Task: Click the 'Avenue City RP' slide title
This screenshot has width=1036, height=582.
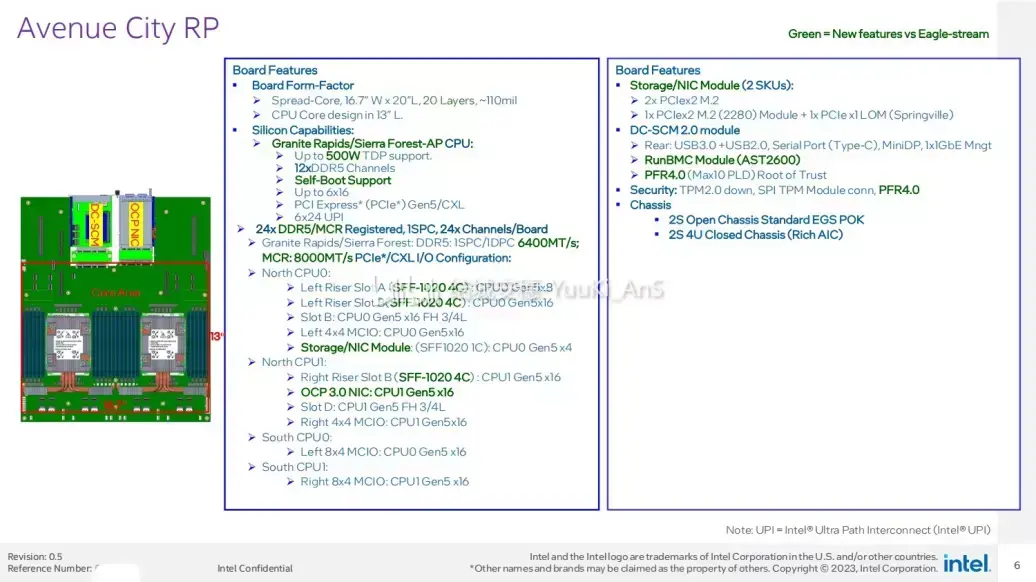Action: [118, 28]
